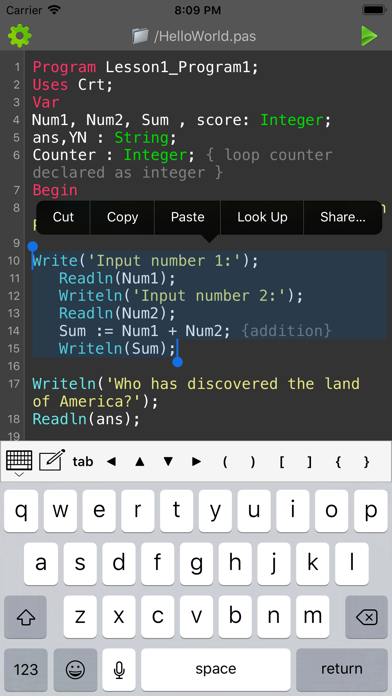Open the Share... option

tap(343, 217)
